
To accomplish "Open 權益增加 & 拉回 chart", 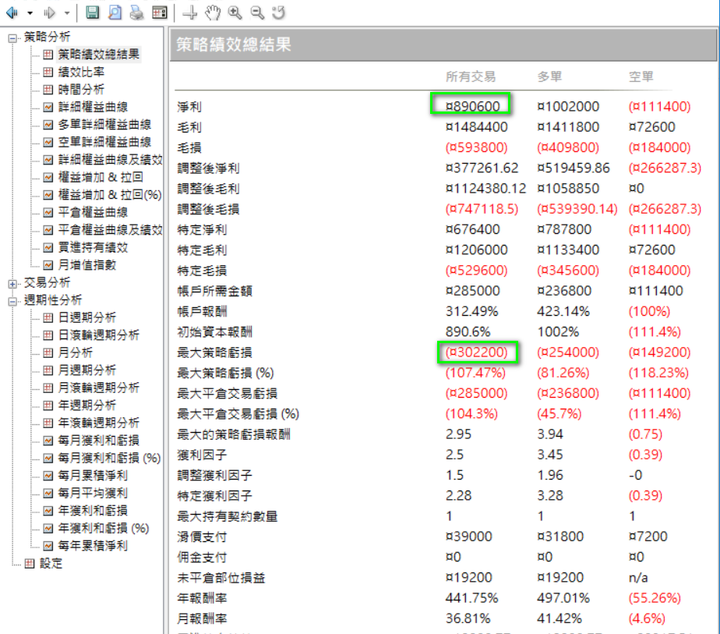I will [101, 177].
